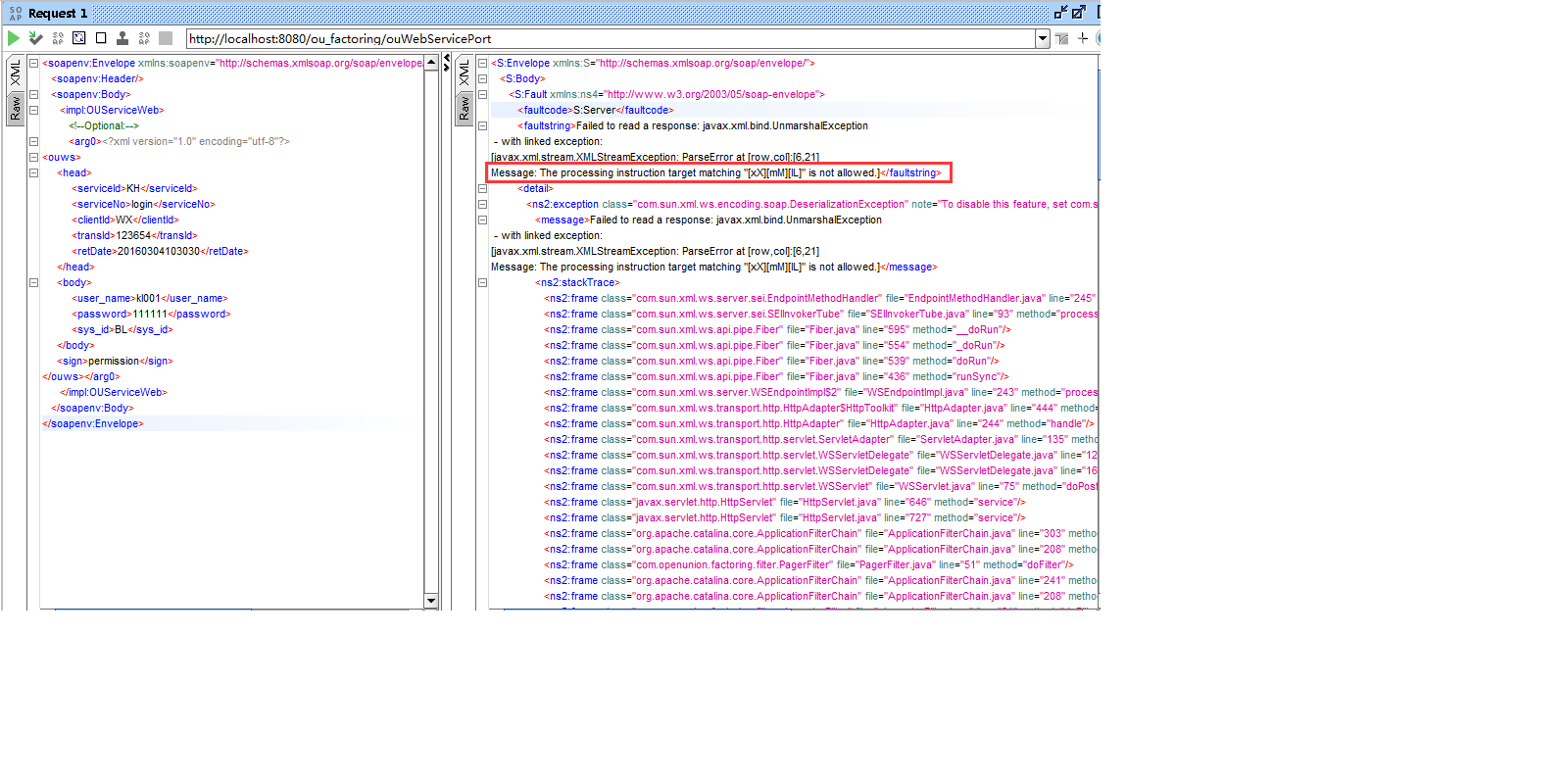Click the serviceNo login line
1568x782 pixels.
[x=143, y=204]
